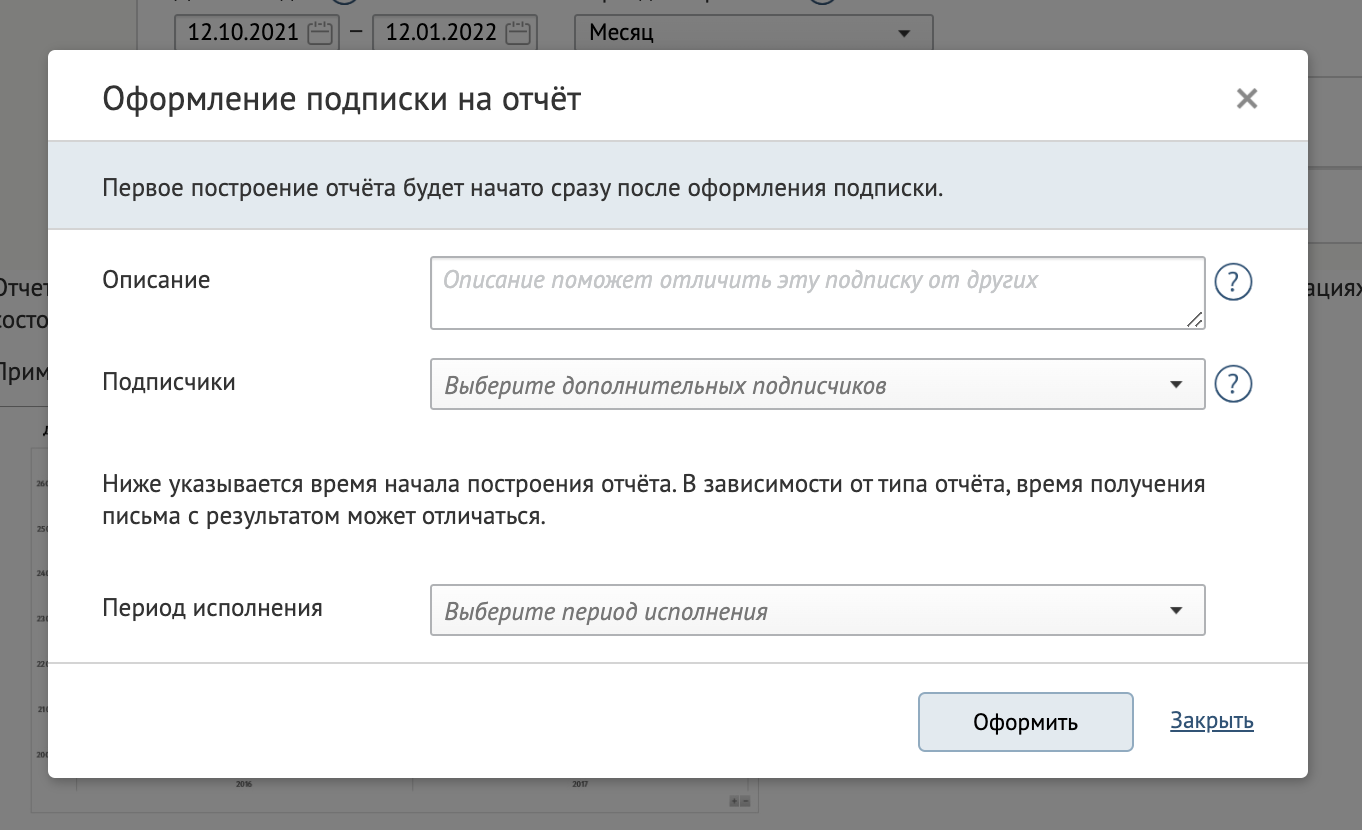Click the 12.10.2021 start date field
This screenshot has height=830, width=1362.
pyautogui.click(x=257, y=32)
